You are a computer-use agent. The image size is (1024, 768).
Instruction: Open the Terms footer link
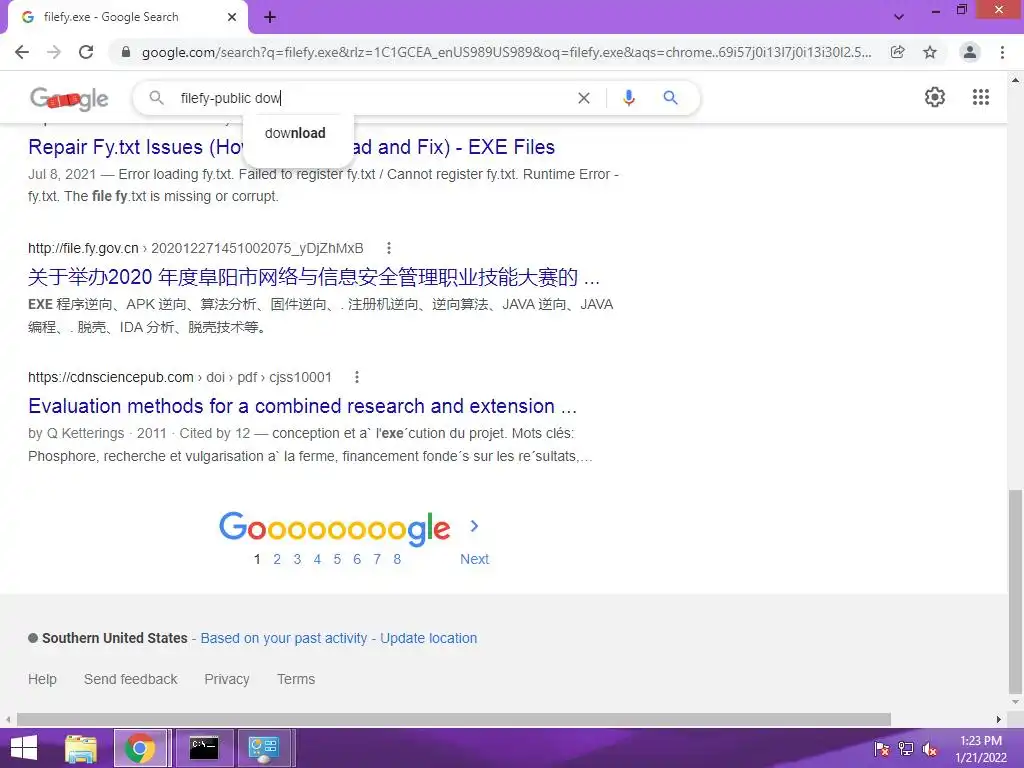click(296, 679)
